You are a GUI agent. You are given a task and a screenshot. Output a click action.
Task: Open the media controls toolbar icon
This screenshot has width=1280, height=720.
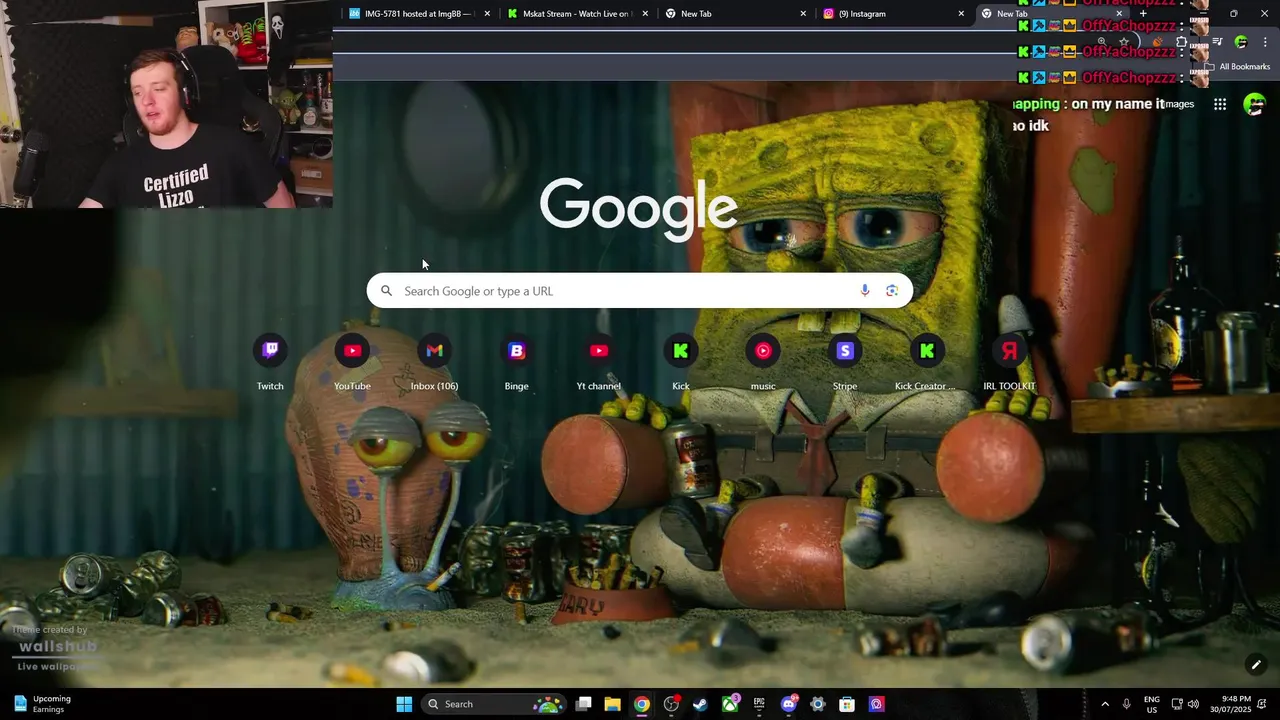click(x=1217, y=42)
